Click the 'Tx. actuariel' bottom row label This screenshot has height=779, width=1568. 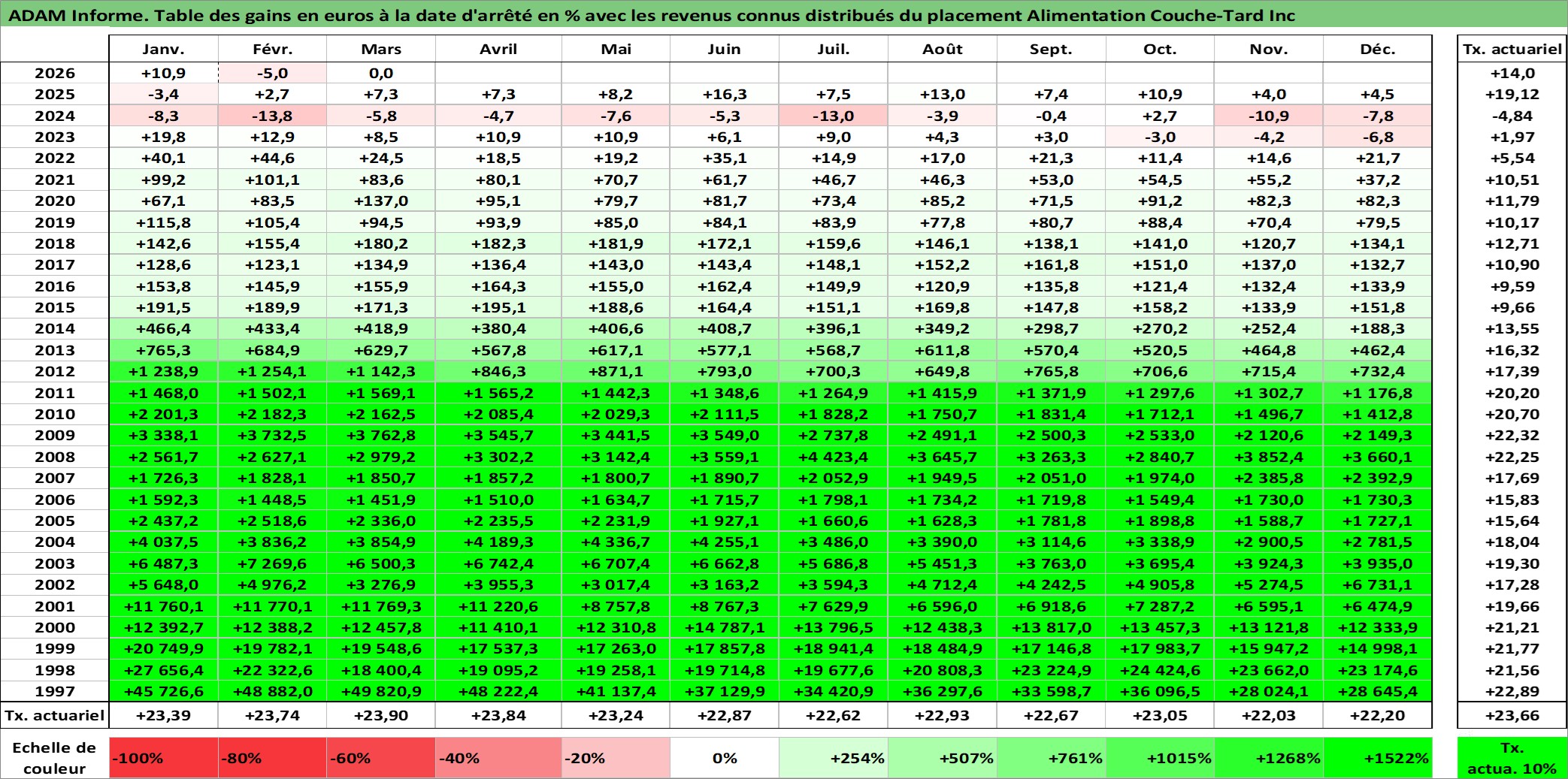click(55, 715)
